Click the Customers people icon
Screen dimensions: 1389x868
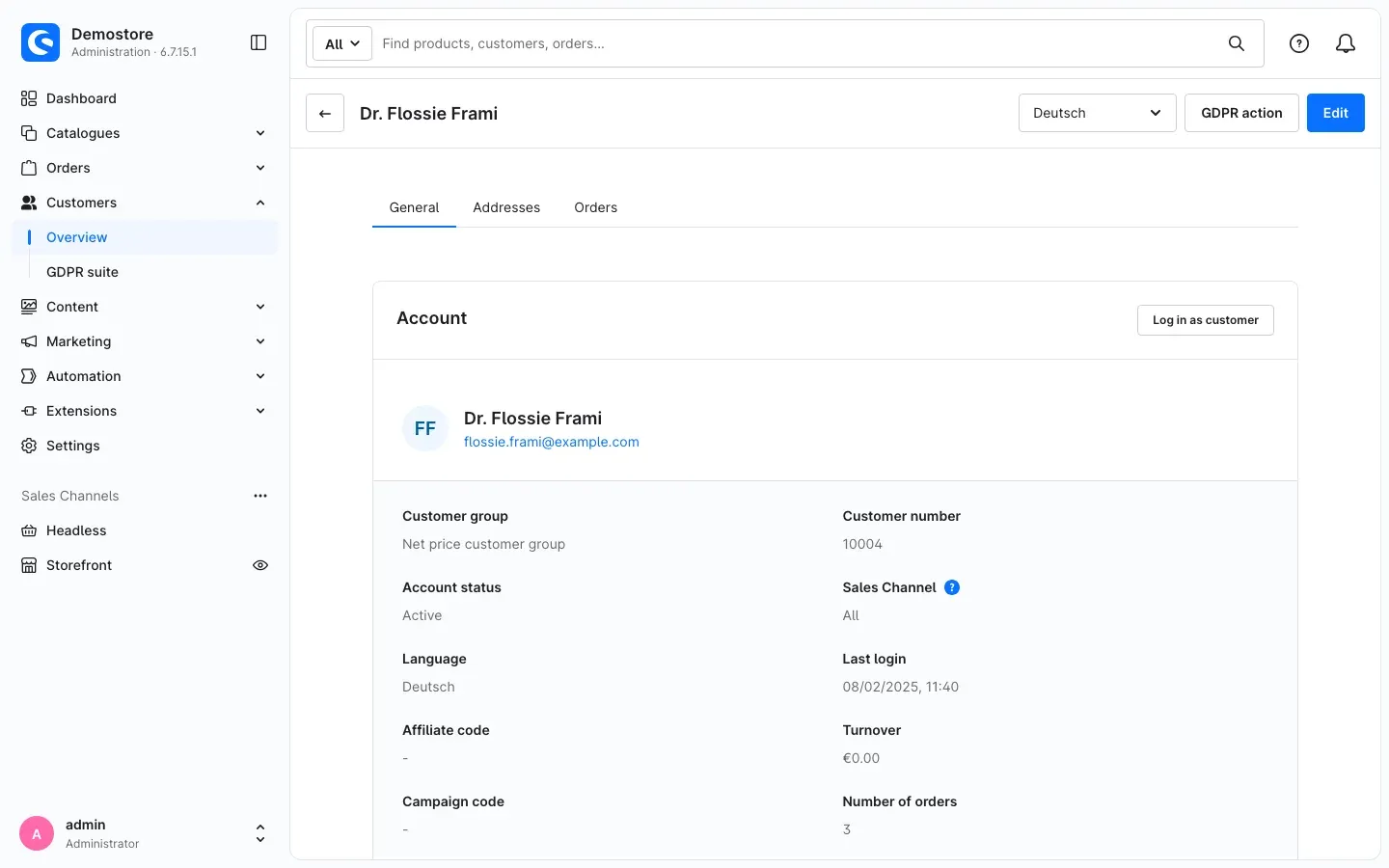click(29, 203)
